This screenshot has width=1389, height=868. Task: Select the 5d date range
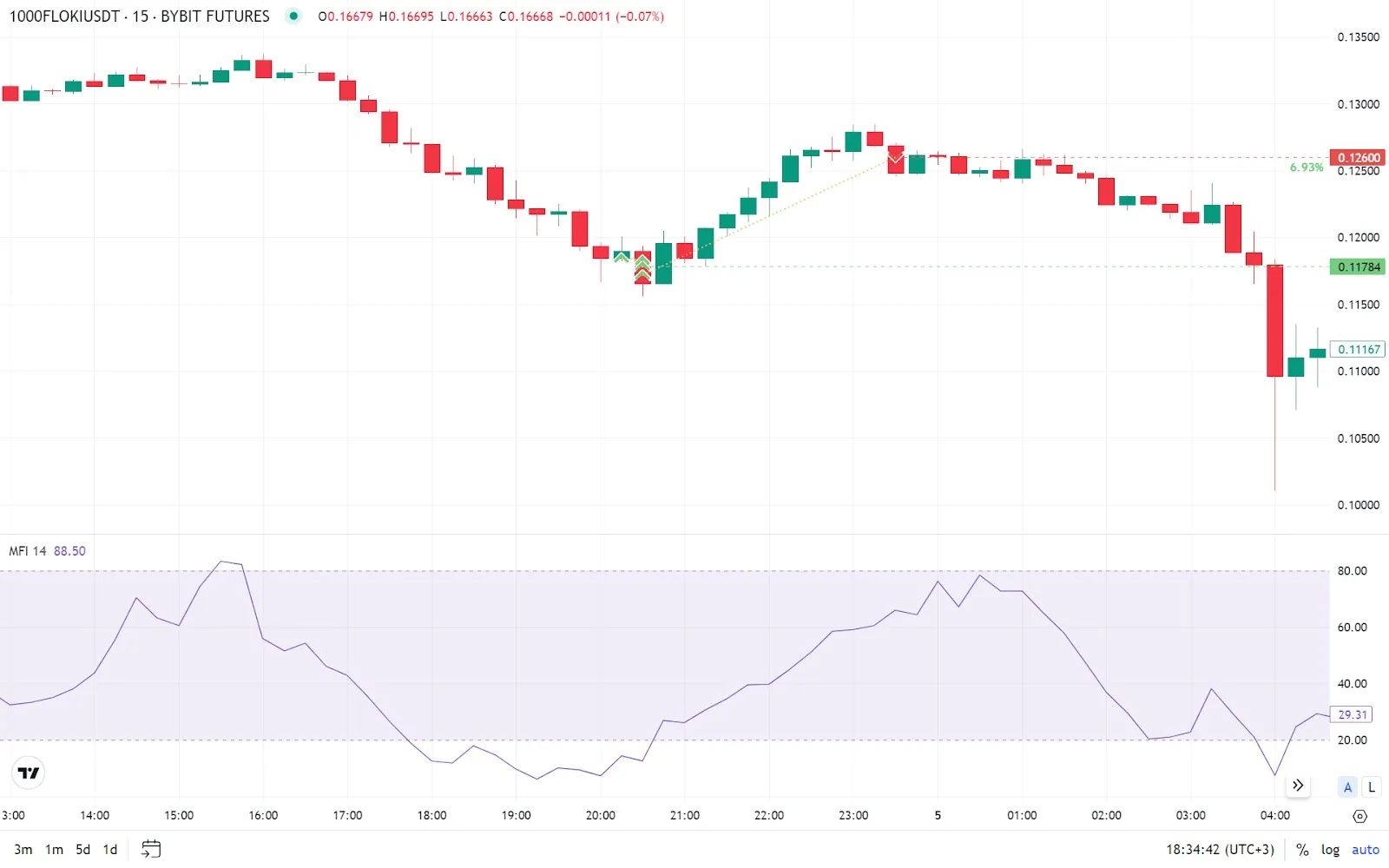point(82,850)
